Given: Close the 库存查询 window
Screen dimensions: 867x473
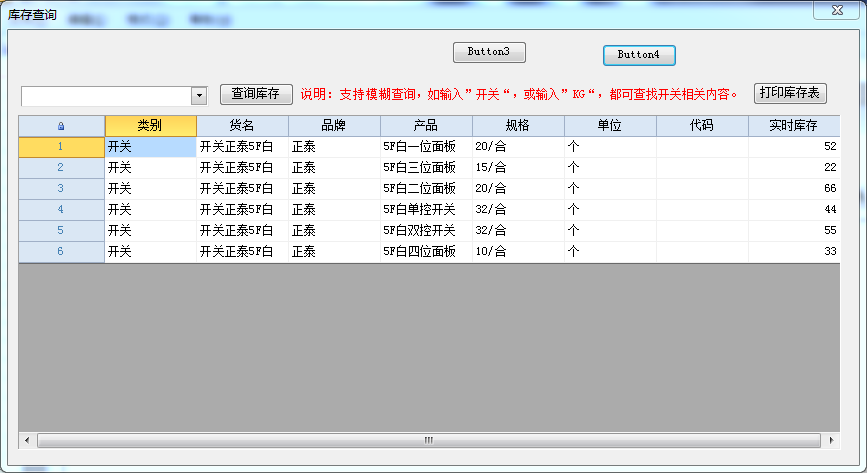Looking at the screenshot, I should tap(838, 11).
